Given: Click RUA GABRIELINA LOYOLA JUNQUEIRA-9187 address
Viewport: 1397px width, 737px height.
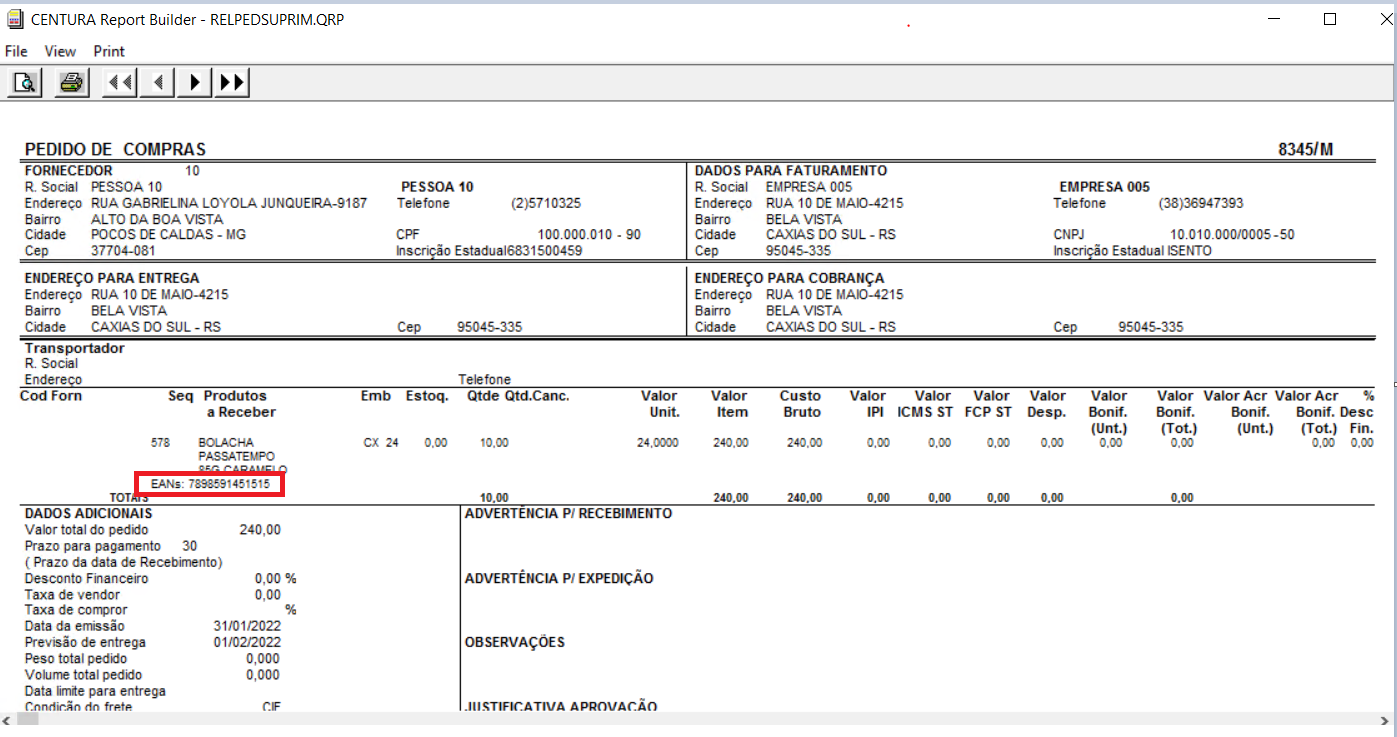Looking at the screenshot, I should point(229,203).
